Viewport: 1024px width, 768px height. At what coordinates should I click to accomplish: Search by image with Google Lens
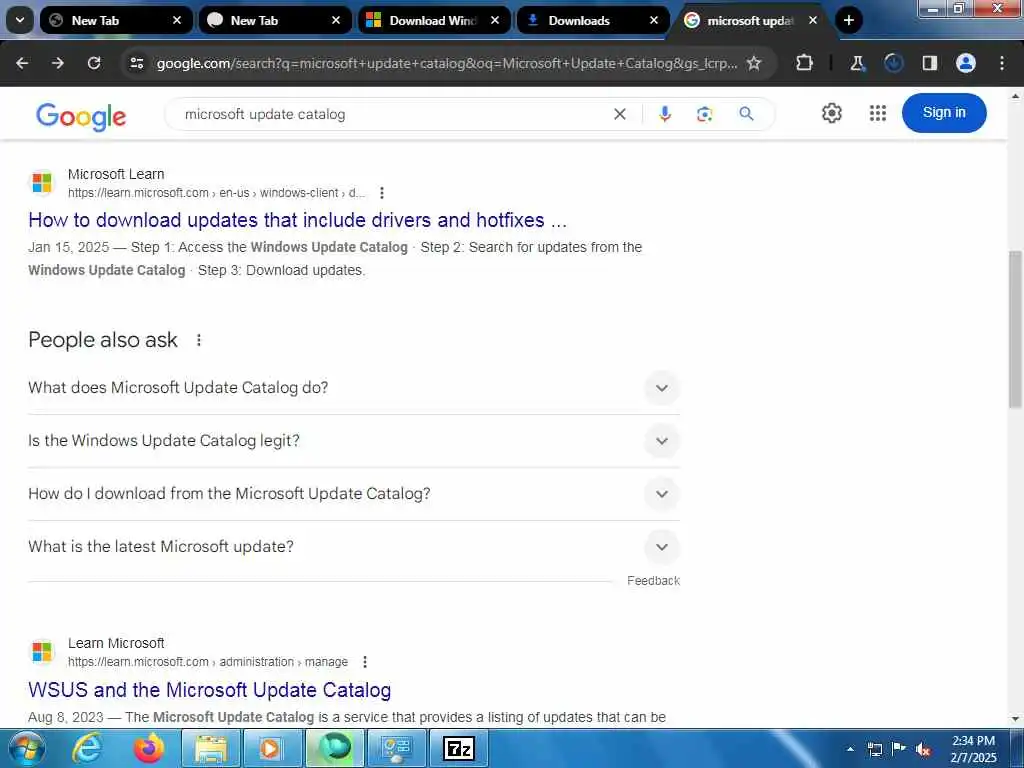(704, 114)
